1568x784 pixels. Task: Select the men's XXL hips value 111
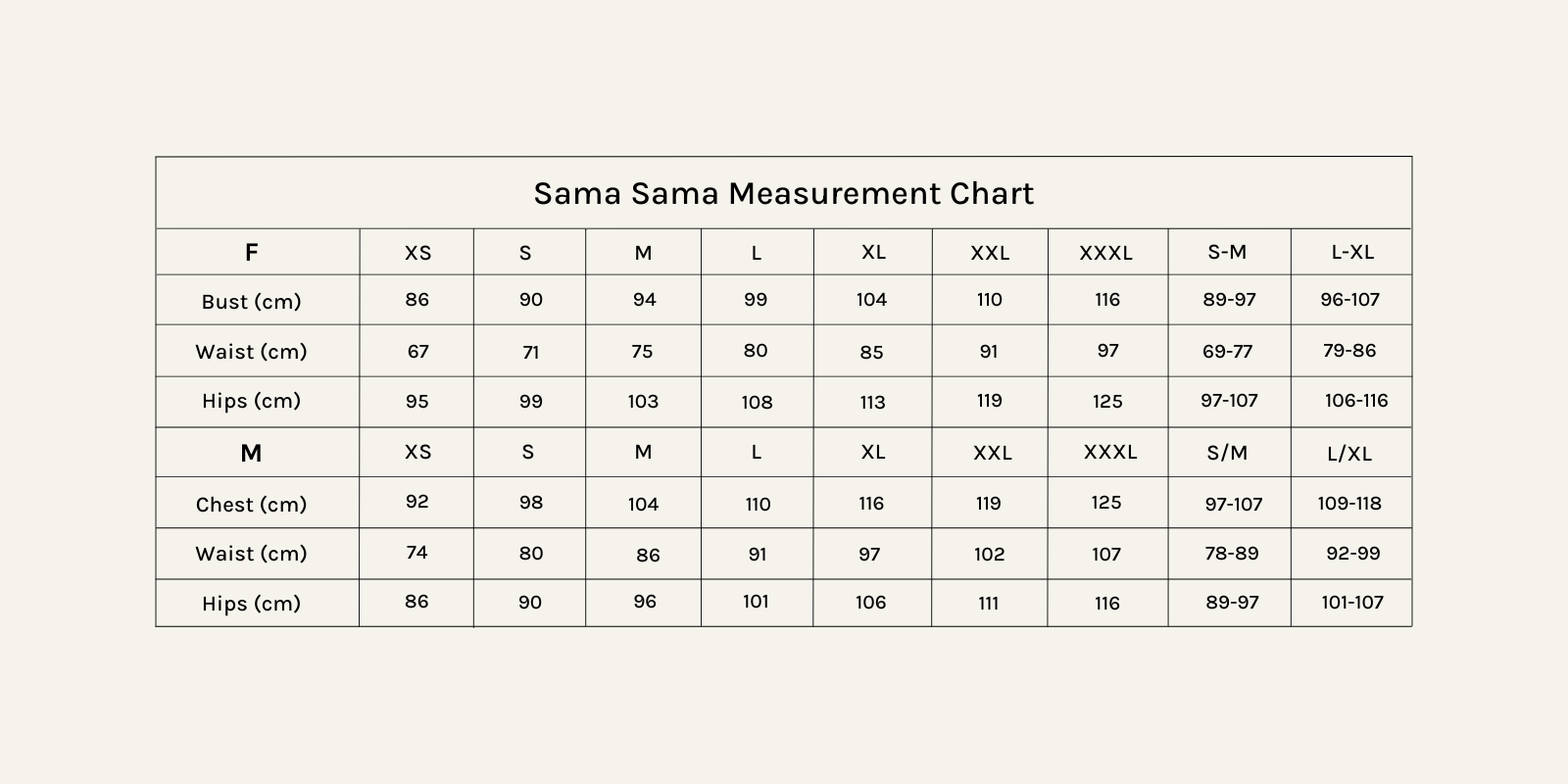click(x=989, y=604)
